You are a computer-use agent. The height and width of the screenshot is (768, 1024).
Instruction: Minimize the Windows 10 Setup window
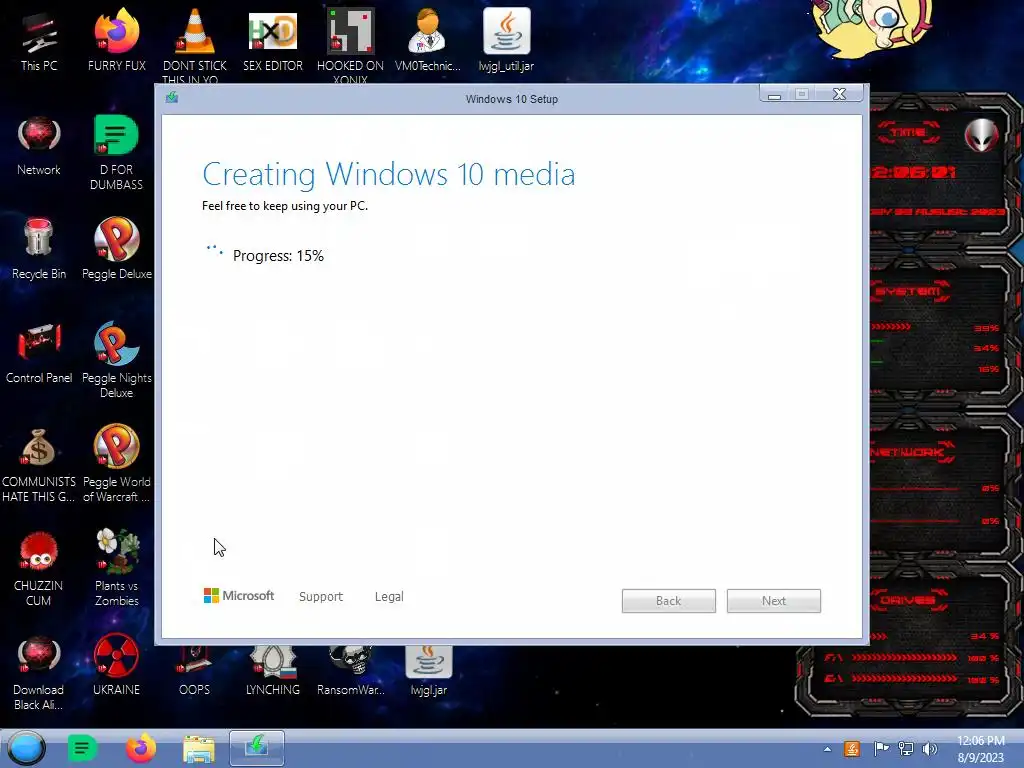pos(775,95)
